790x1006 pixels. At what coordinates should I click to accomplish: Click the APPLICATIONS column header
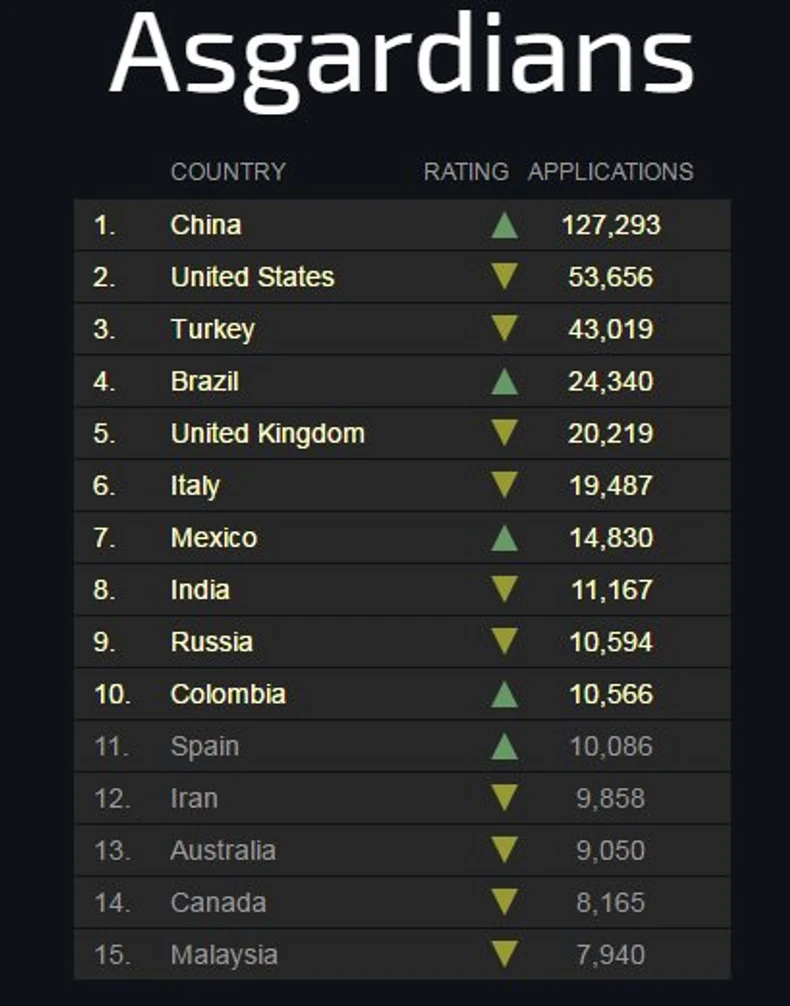click(610, 172)
